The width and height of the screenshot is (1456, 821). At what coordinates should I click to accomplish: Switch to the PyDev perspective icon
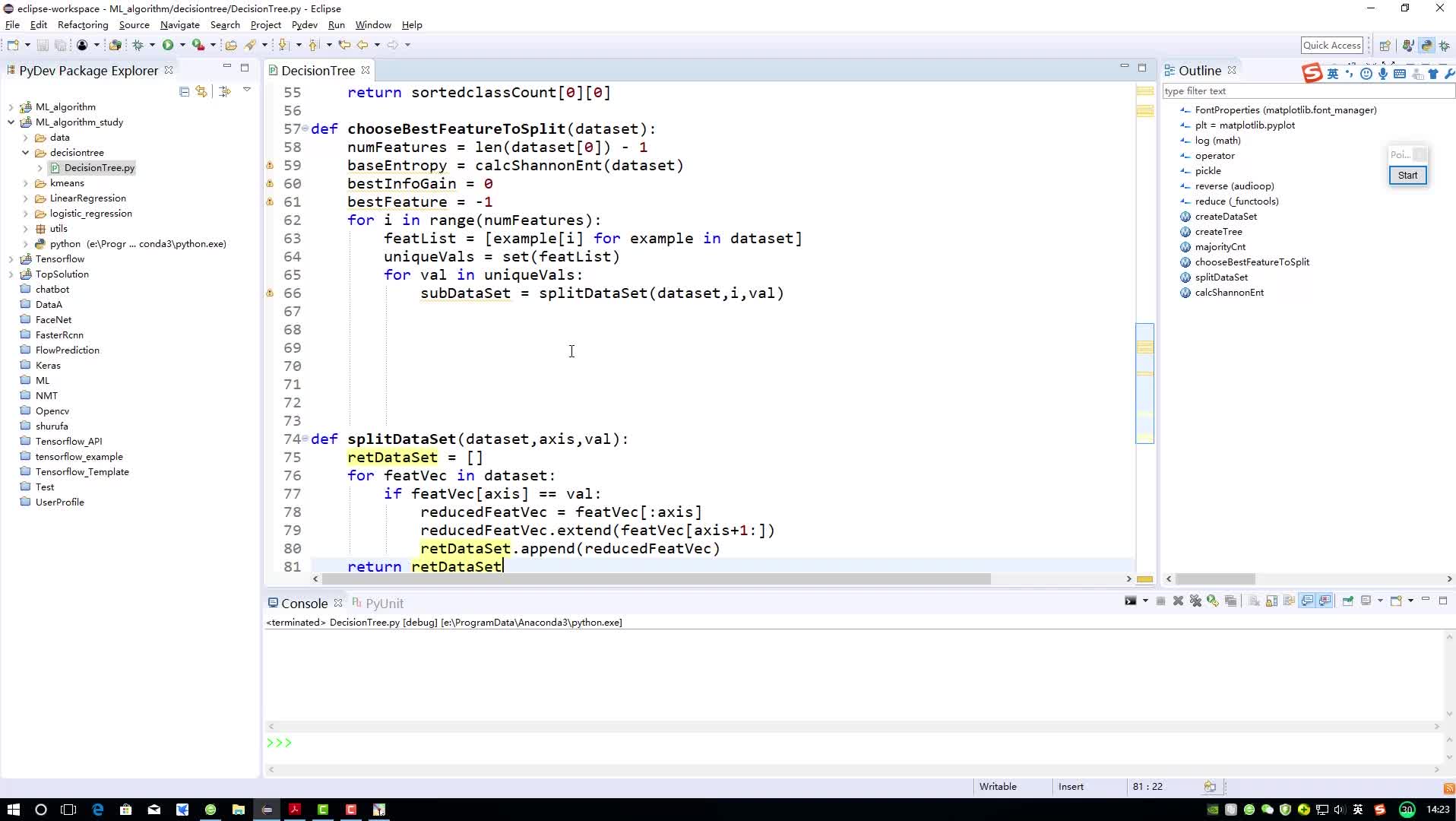click(1426, 46)
